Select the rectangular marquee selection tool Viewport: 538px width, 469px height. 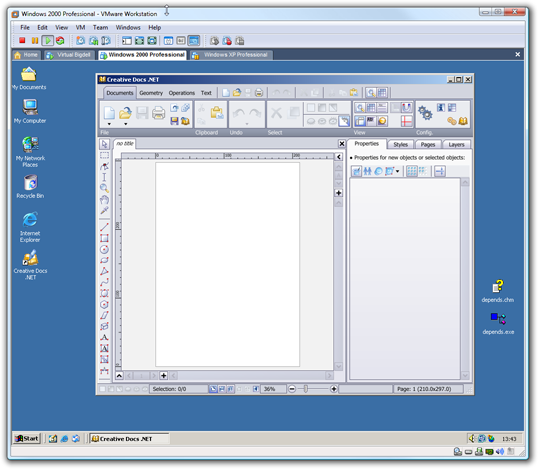coord(104,155)
